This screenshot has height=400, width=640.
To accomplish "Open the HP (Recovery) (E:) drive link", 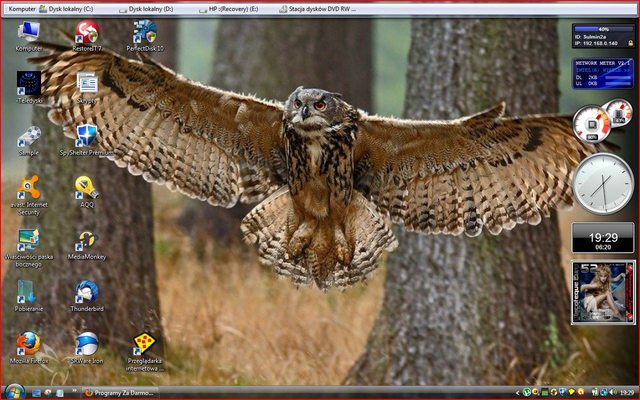I will tap(230, 8).
